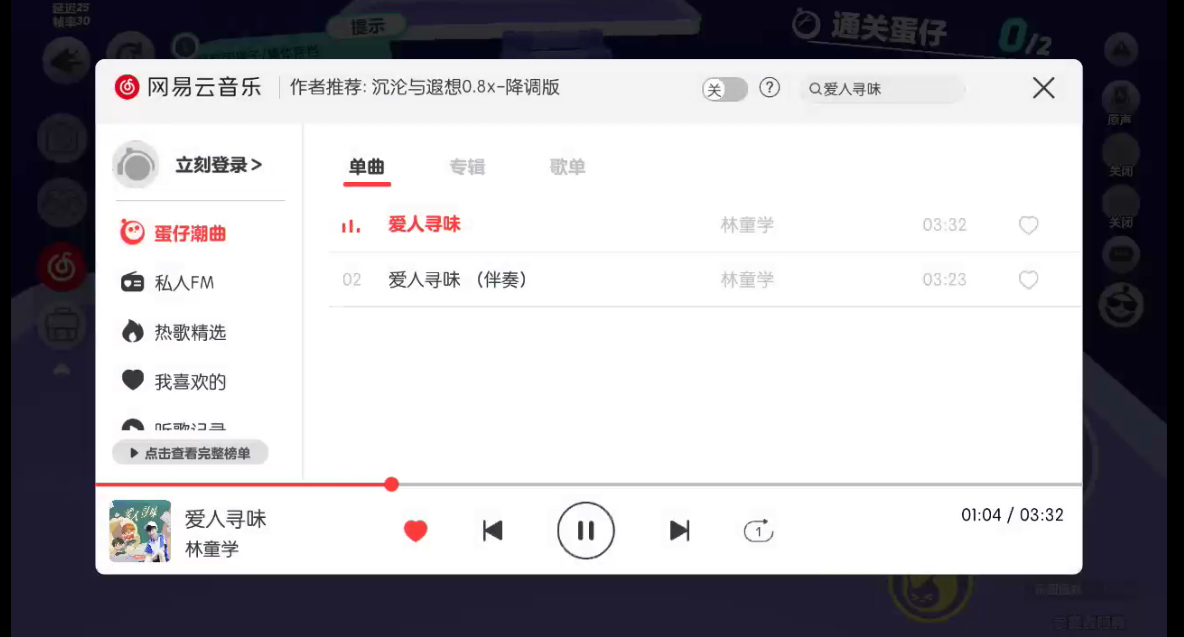Switch to the 歌单 tab
Image resolution: width=1184 pixels, height=637 pixels.
[567, 167]
